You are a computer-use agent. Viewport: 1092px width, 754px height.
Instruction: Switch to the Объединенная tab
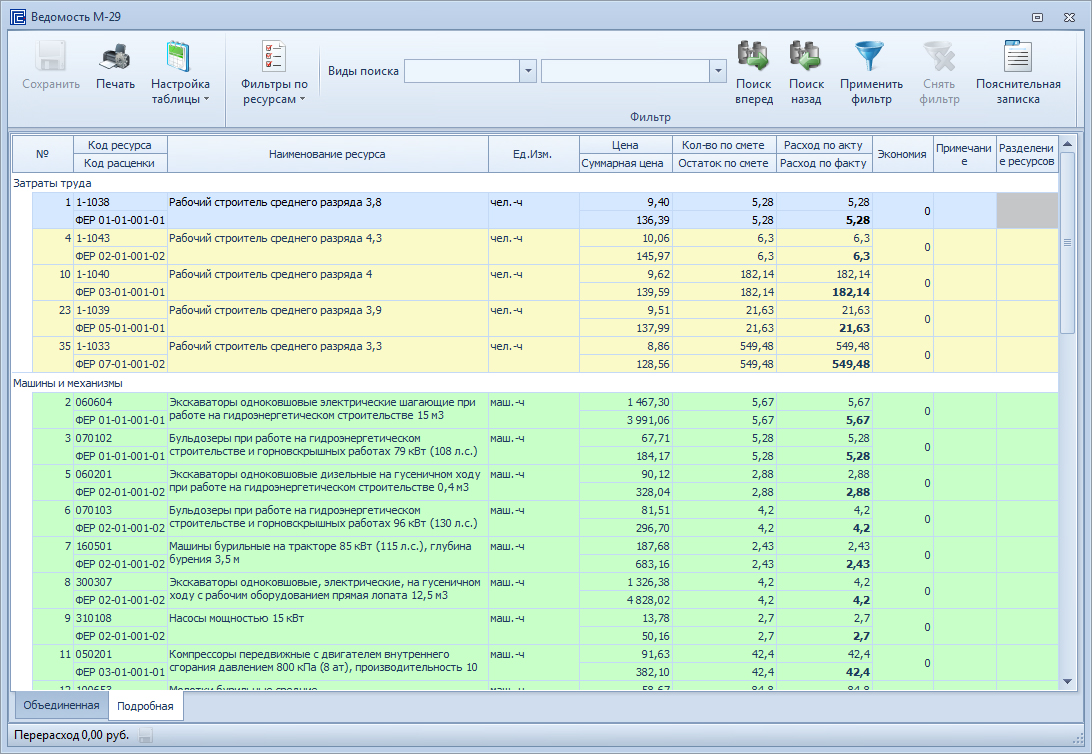point(61,705)
